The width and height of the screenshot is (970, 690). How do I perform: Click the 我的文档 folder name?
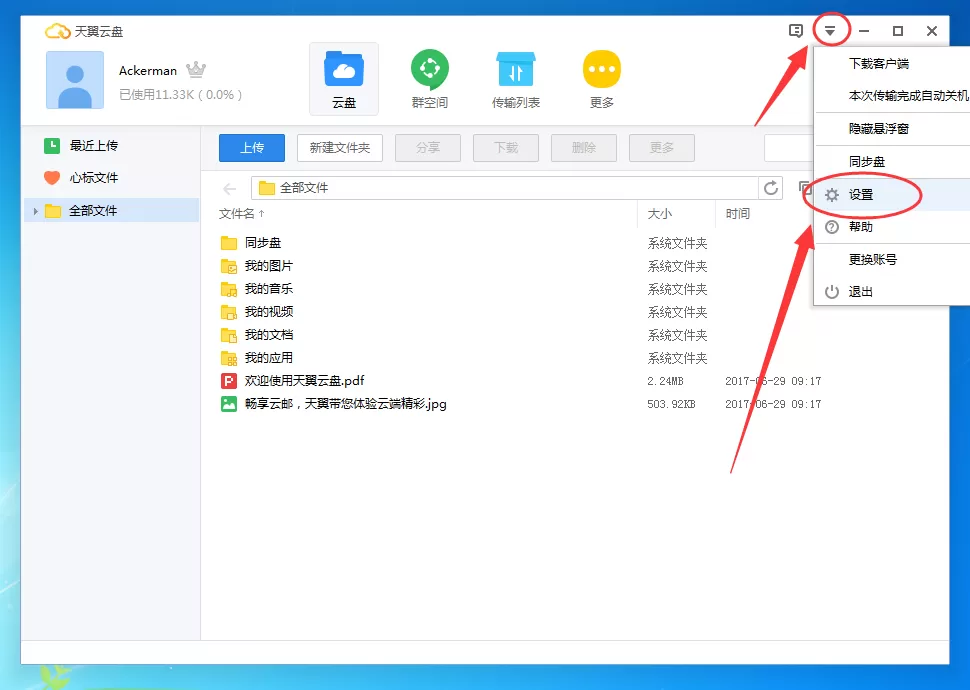pos(268,335)
